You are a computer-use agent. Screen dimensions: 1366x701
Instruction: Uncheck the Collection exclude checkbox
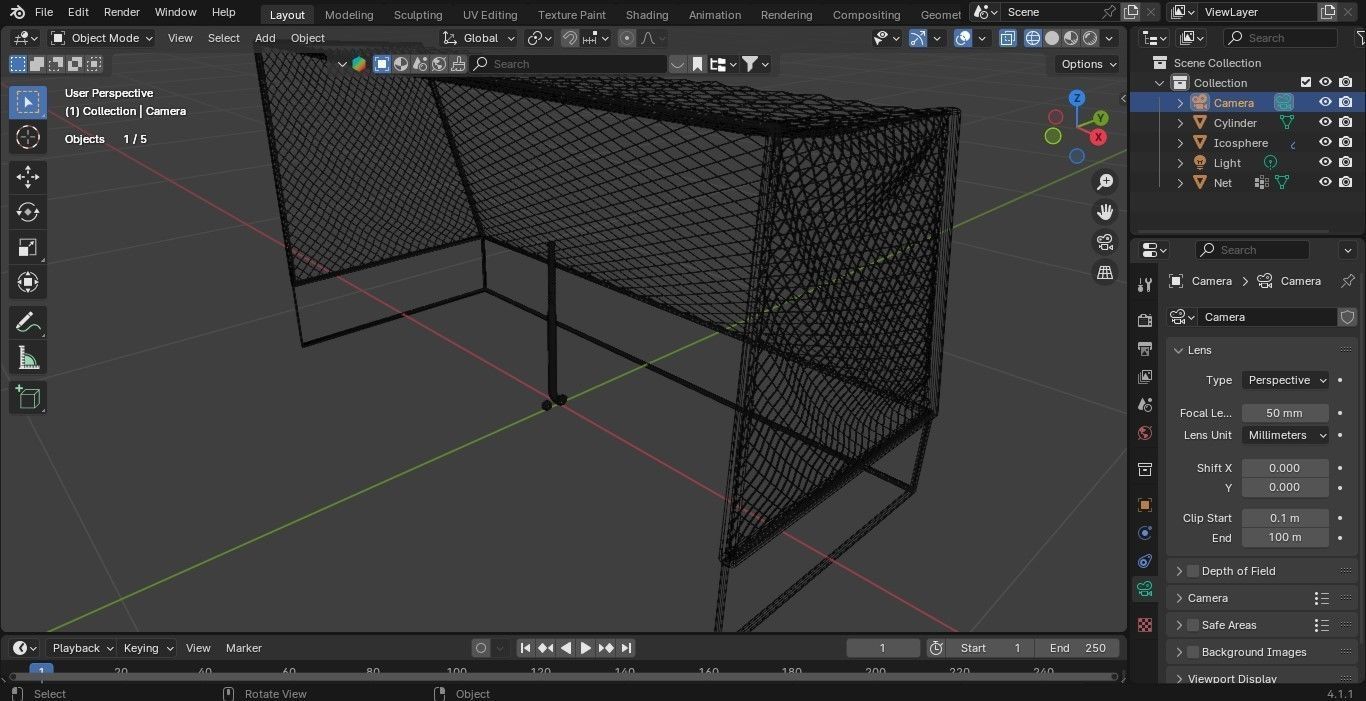(1305, 82)
